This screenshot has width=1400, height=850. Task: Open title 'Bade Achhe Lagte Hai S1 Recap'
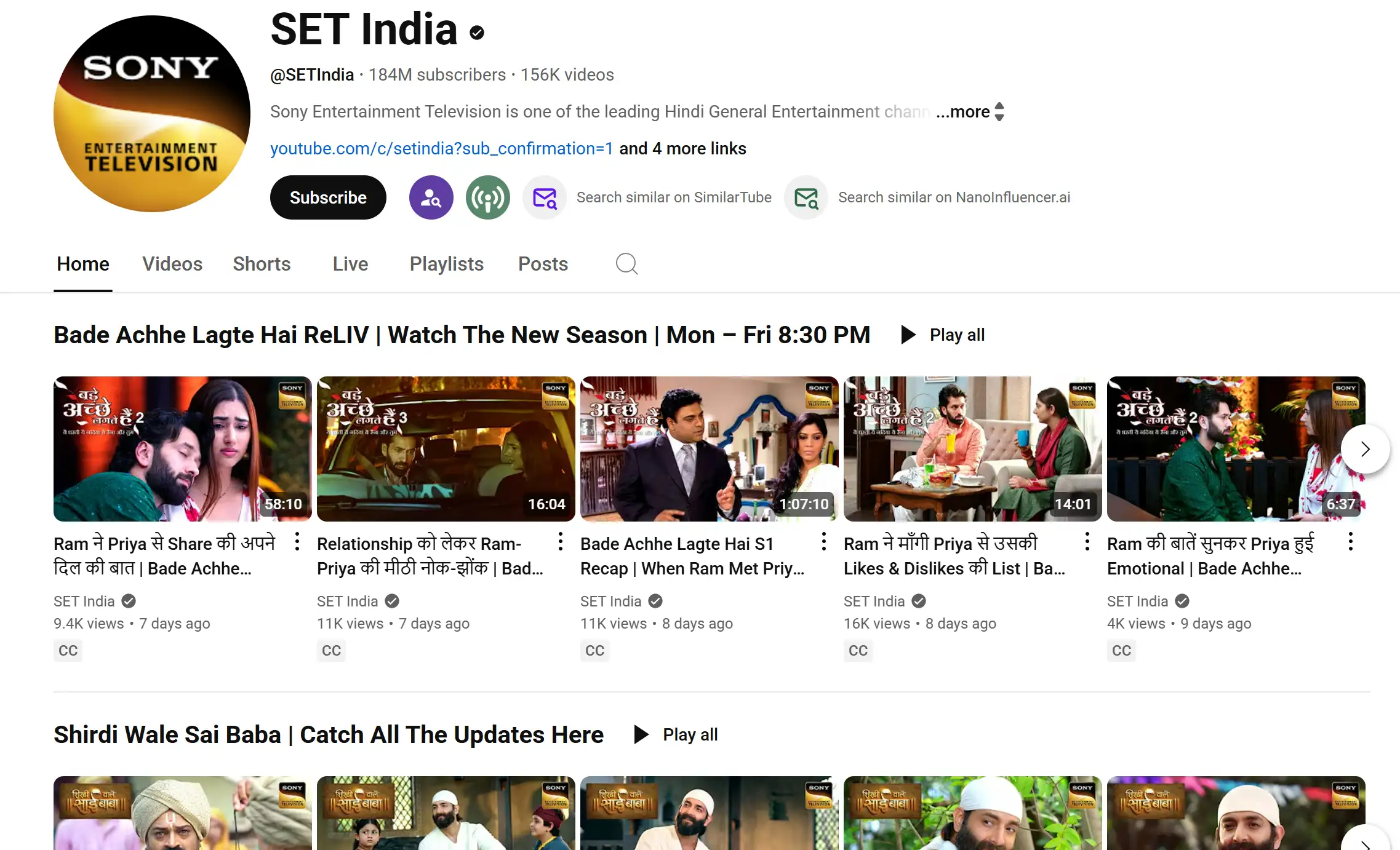coord(692,556)
